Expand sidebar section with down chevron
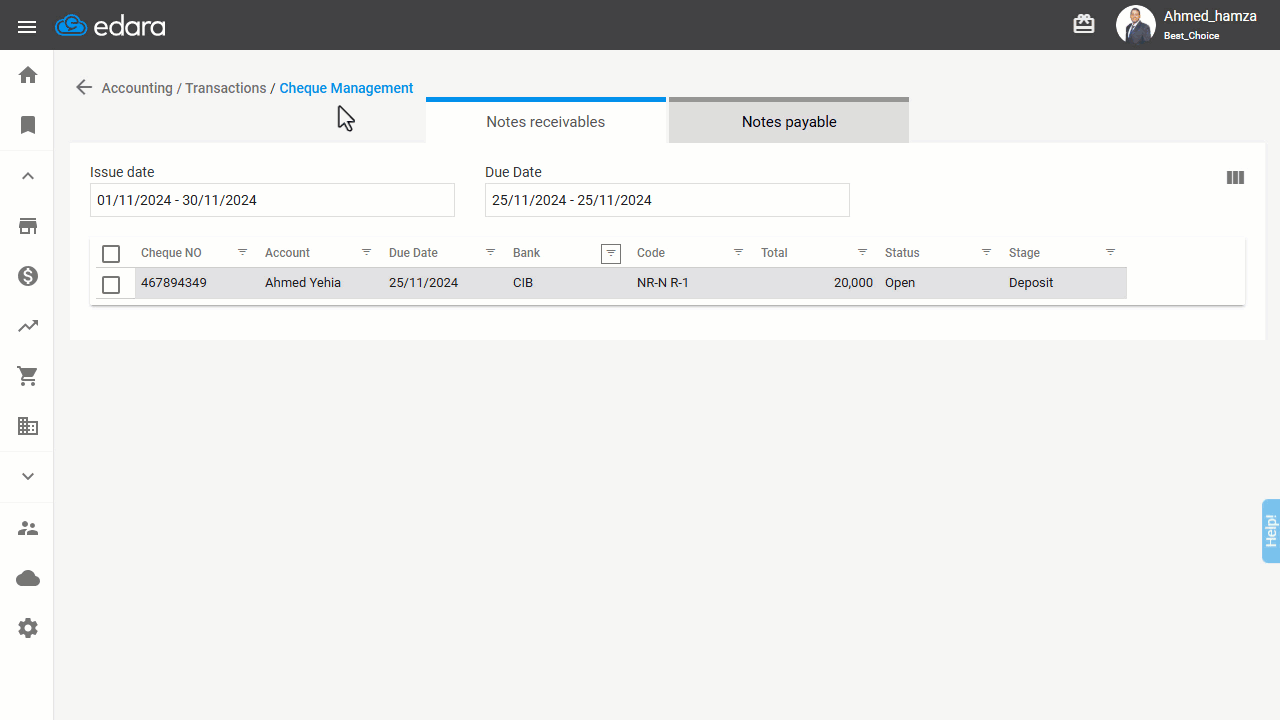Image resolution: width=1280 pixels, height=720 pixels. click(28, 476)
